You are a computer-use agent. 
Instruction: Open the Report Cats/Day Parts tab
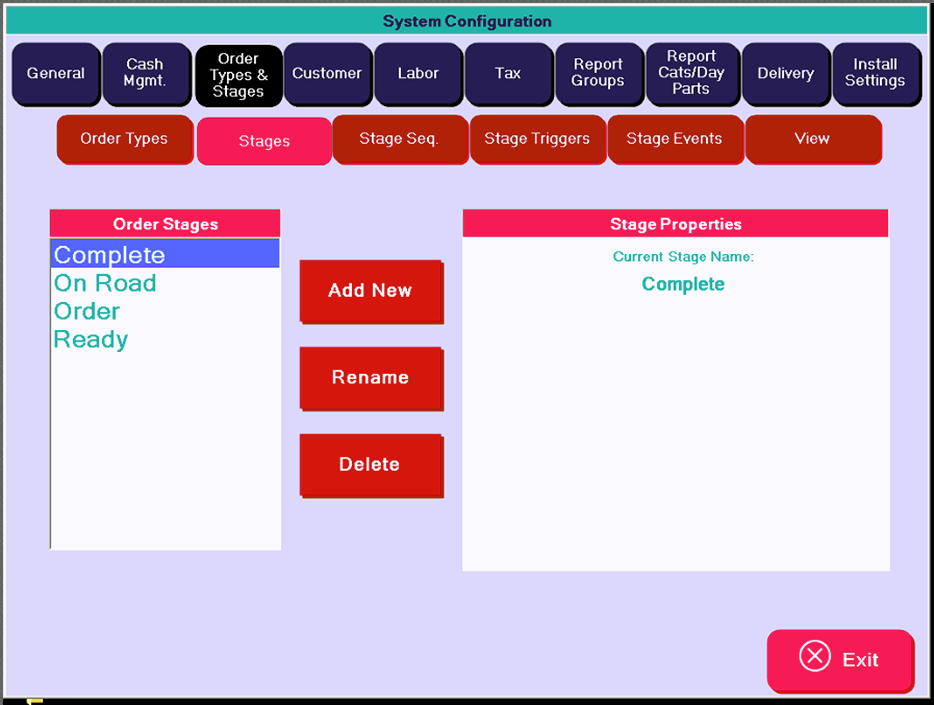[x=692, y=74]
